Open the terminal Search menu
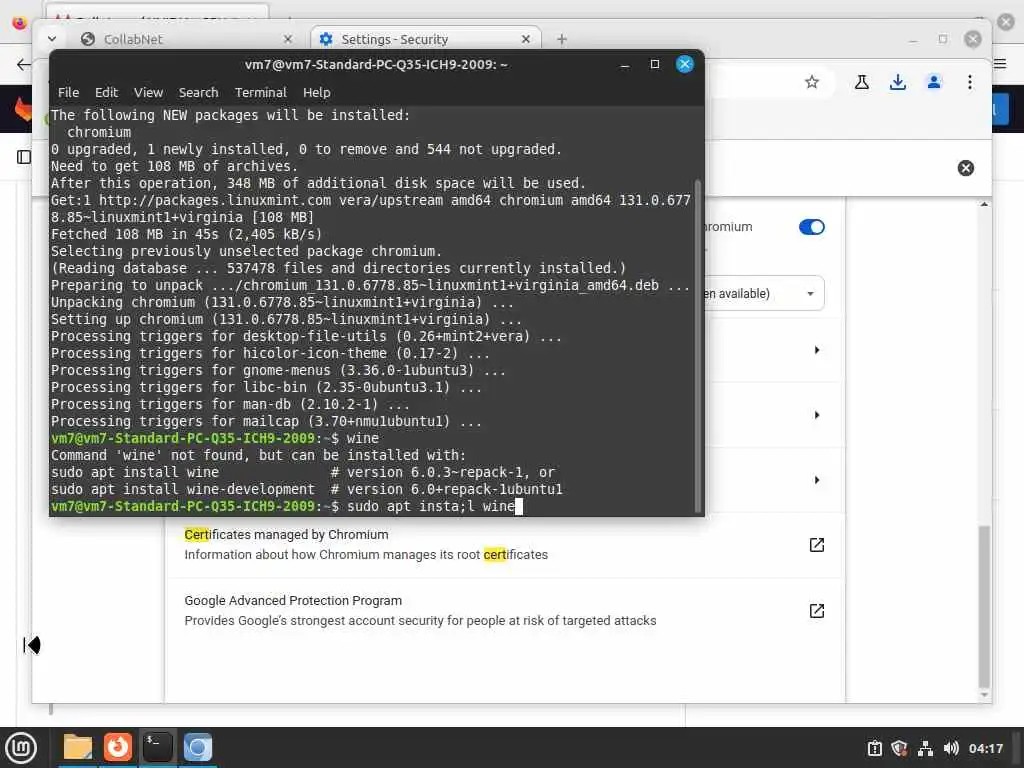 pyautogui.click(x=199, y=93)
